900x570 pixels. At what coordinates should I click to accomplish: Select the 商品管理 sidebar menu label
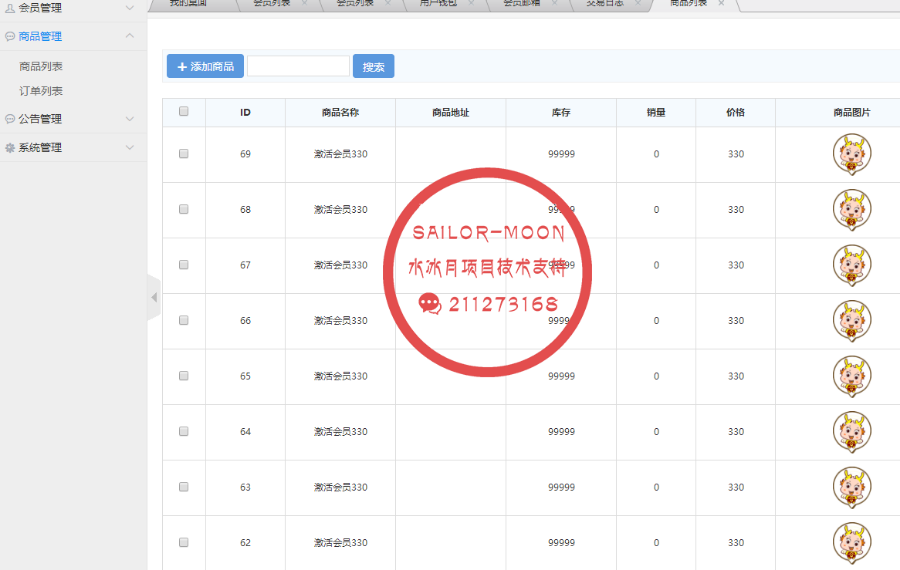(x=40, y=37)
